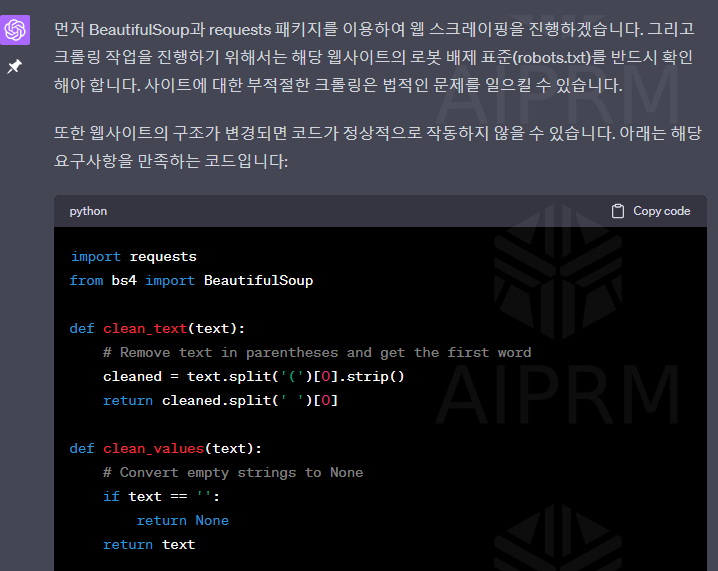Click the paragraph starting '또한 웹사이트의 구조가'
This screenshot has height=571, width=718.
pyautogui.click(x=378, y=147)
